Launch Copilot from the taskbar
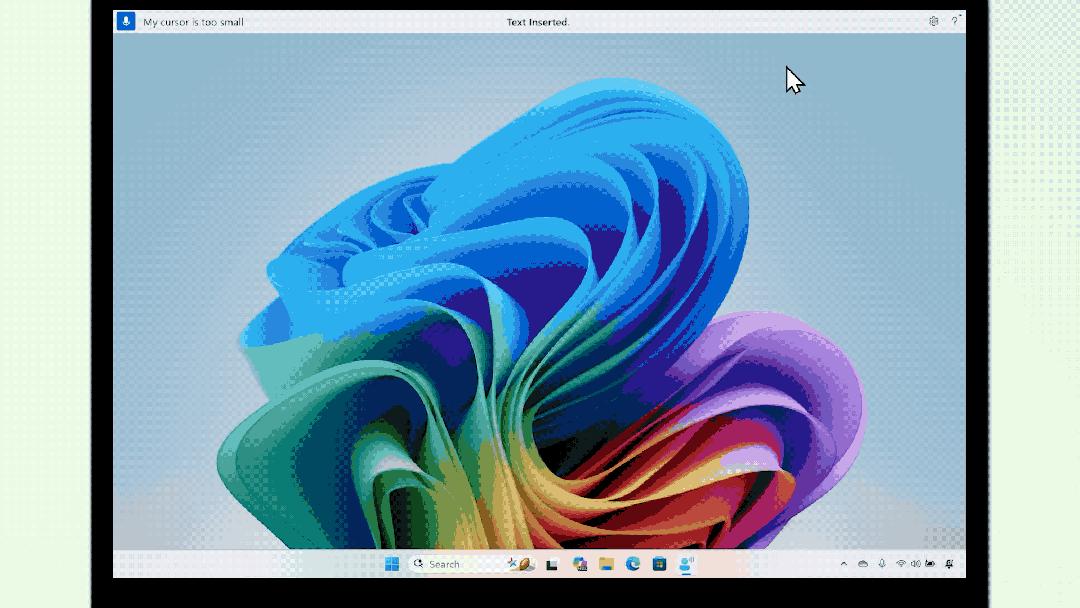 click(580, 564)
